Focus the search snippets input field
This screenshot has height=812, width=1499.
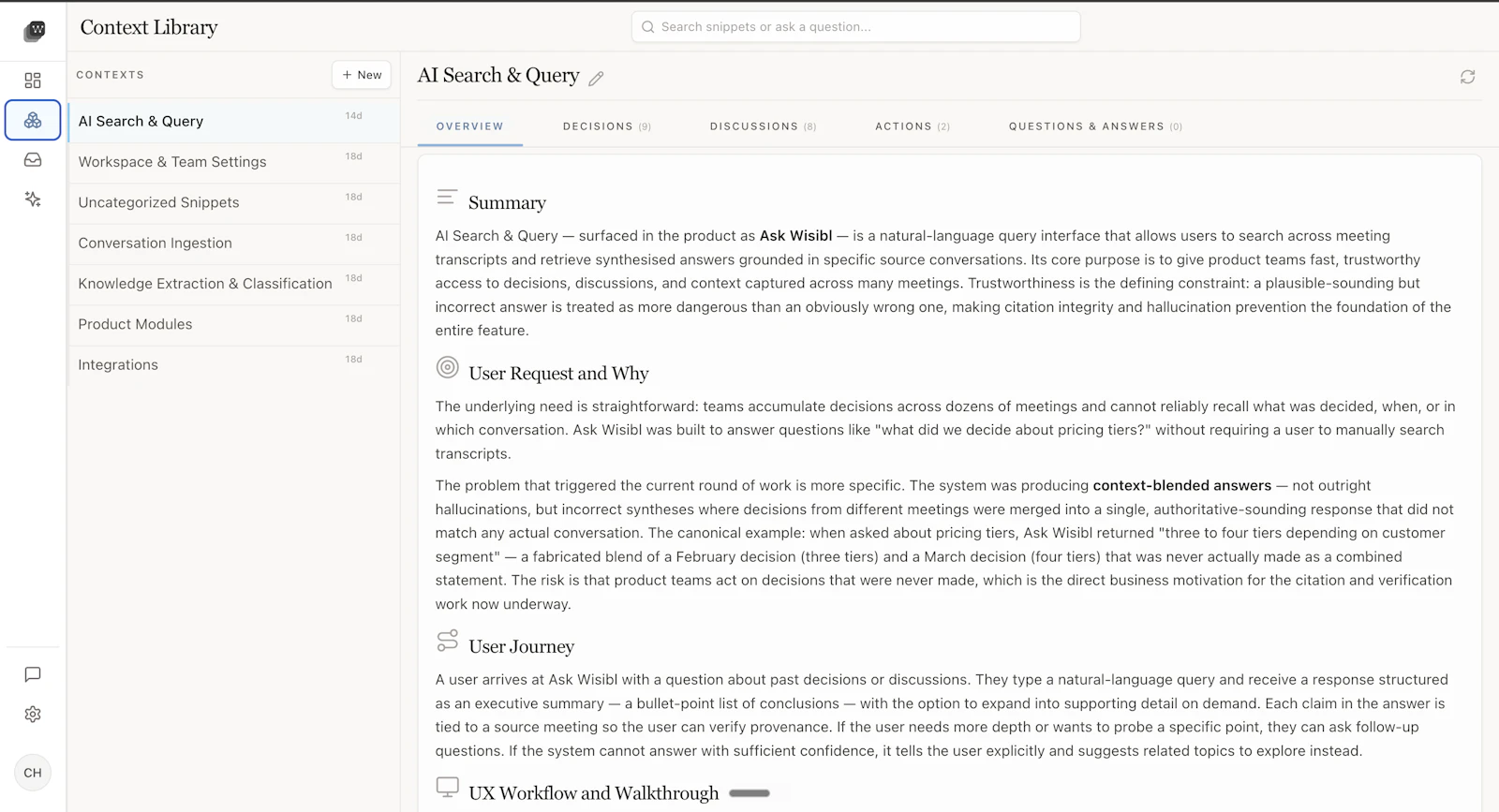tap(856, 27)
